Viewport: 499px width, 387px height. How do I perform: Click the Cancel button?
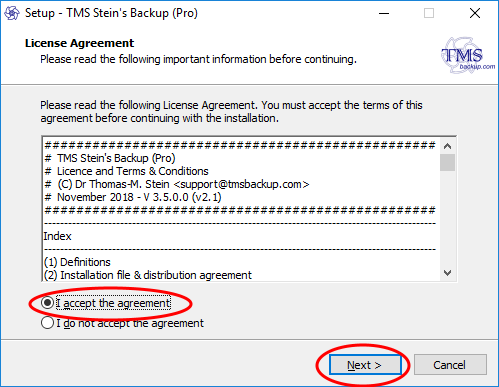coord(450,365)
